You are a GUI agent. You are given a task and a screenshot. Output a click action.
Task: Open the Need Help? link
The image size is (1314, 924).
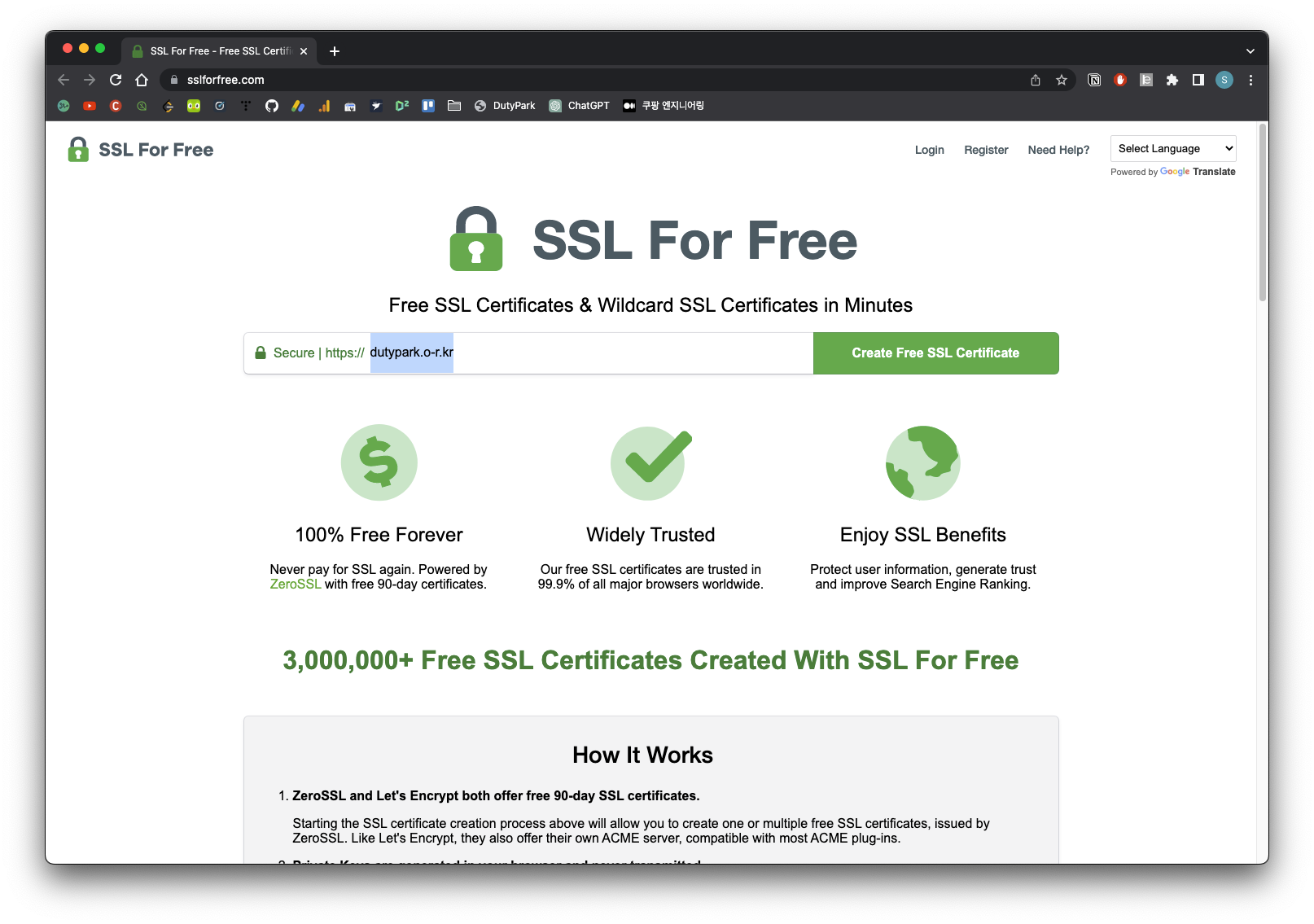click(1058, 150)
